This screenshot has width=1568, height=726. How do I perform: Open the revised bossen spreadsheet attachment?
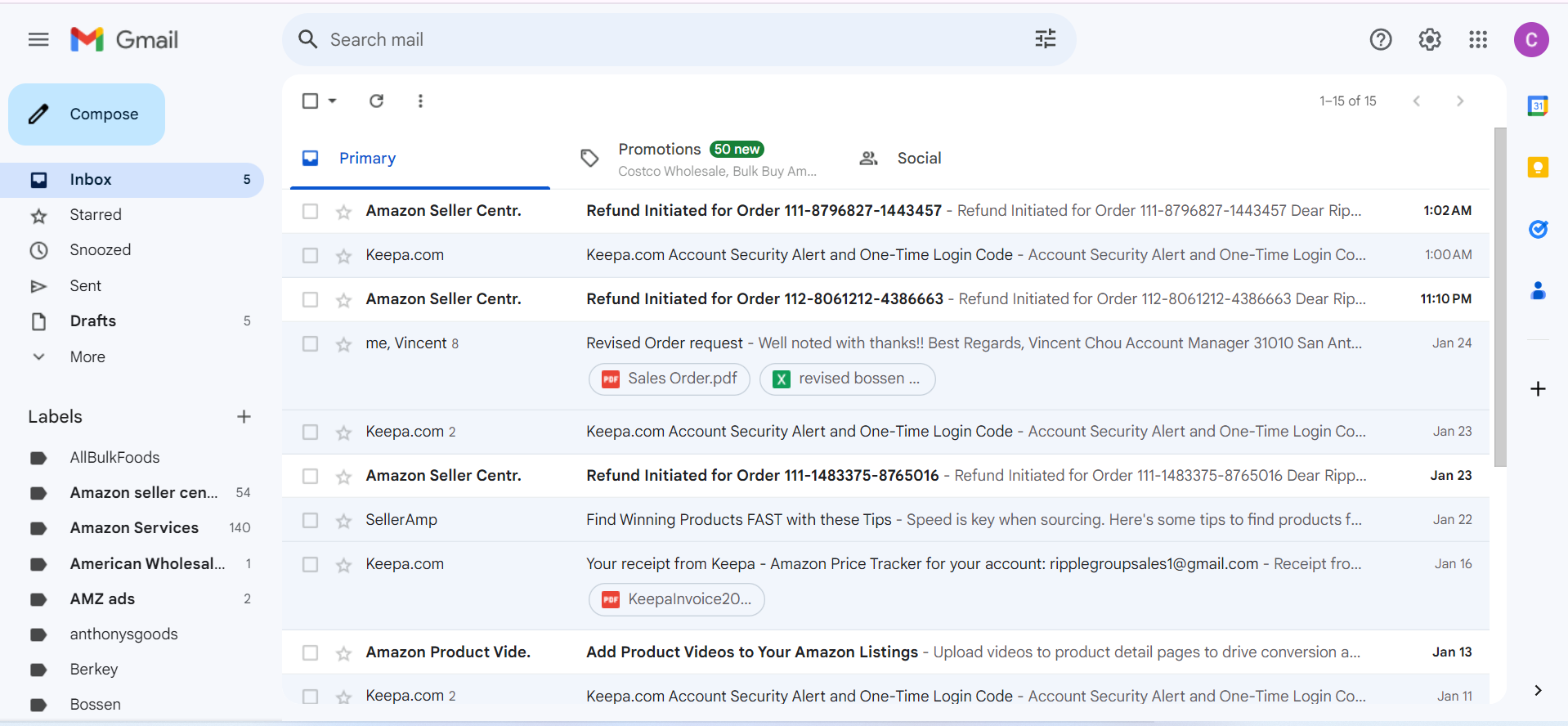[847, 379]
